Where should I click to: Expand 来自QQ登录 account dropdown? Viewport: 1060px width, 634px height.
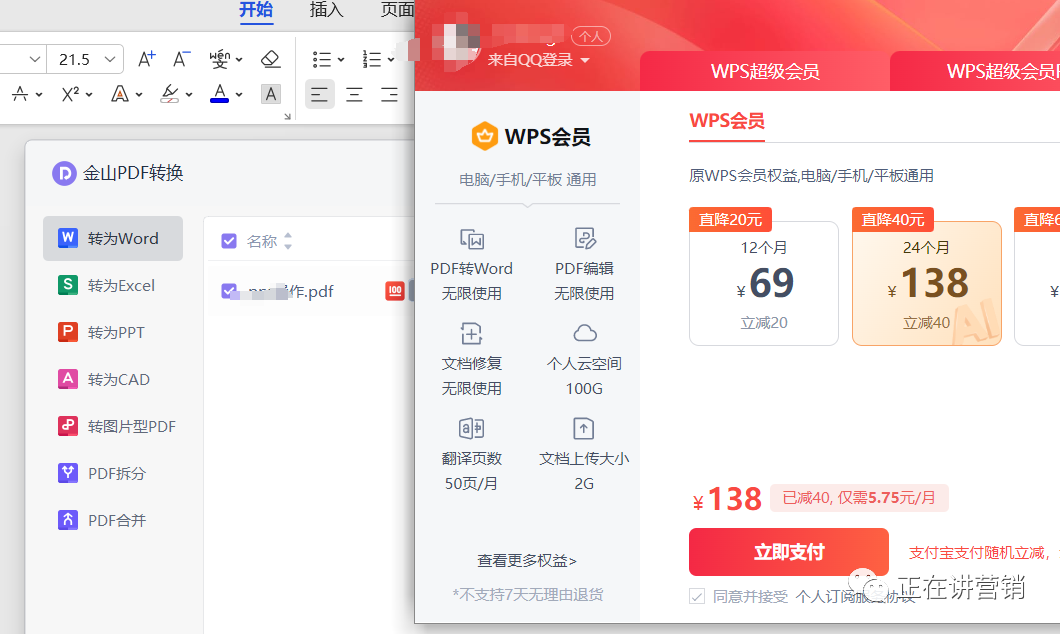(x=585, y=60)
